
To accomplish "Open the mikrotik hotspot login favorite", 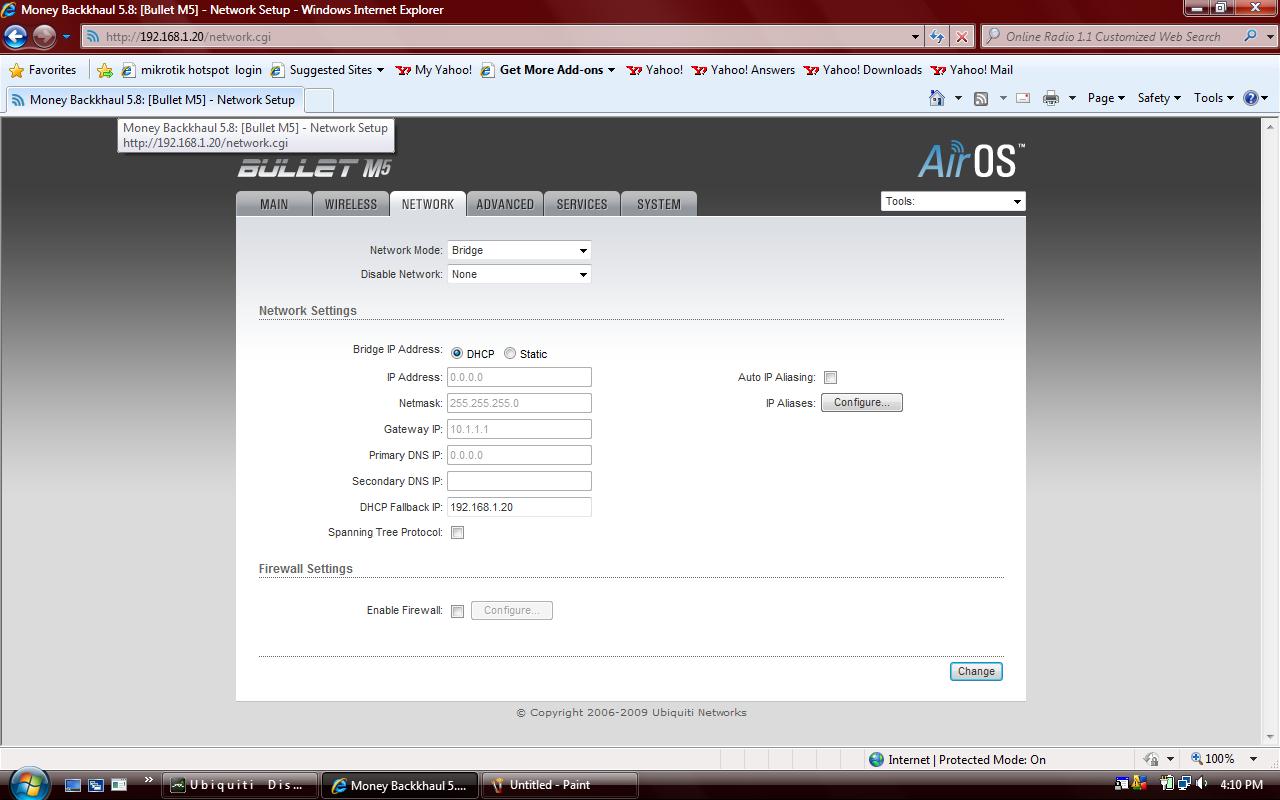I will pos(192,70).
